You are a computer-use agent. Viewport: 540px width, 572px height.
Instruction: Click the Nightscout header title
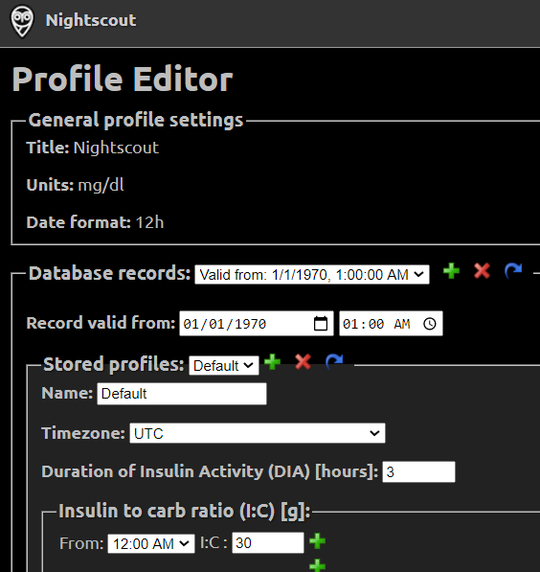(x=91, y=20)
